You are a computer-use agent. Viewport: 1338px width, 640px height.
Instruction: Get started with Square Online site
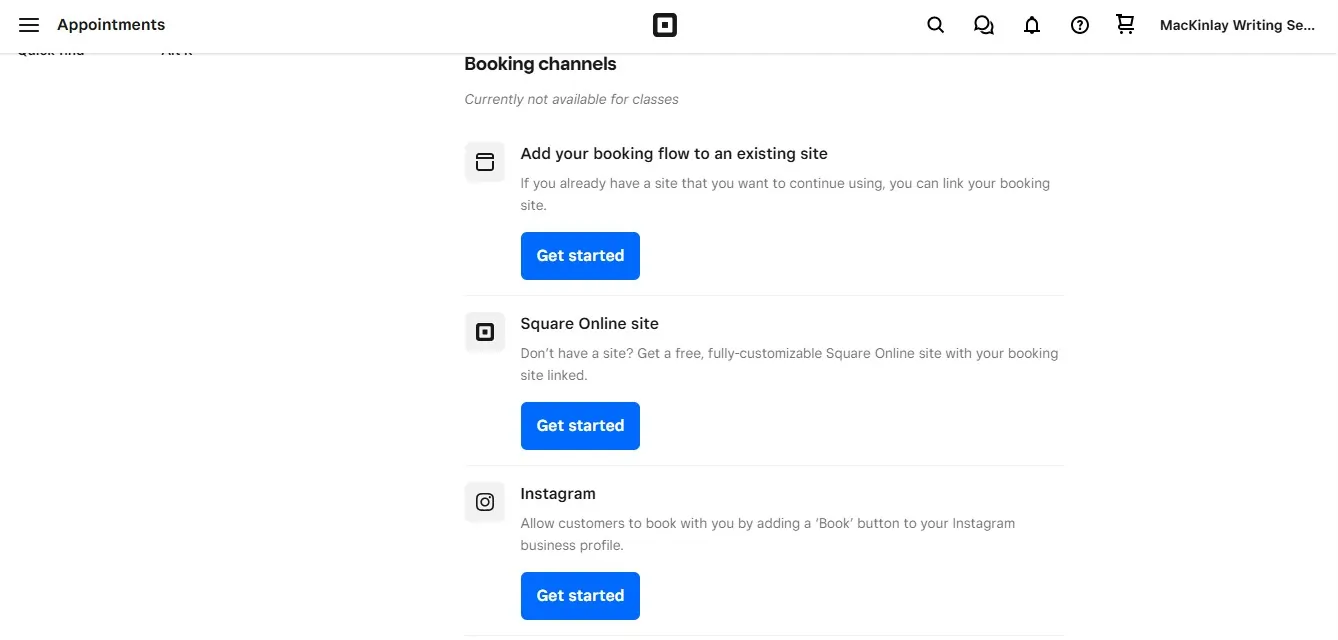[580, 426]
